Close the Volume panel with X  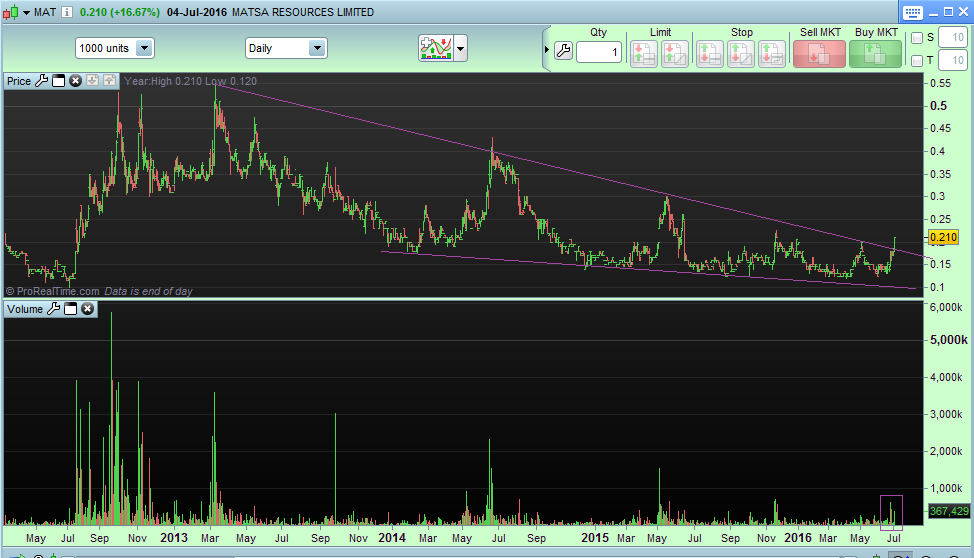point(88,309)
